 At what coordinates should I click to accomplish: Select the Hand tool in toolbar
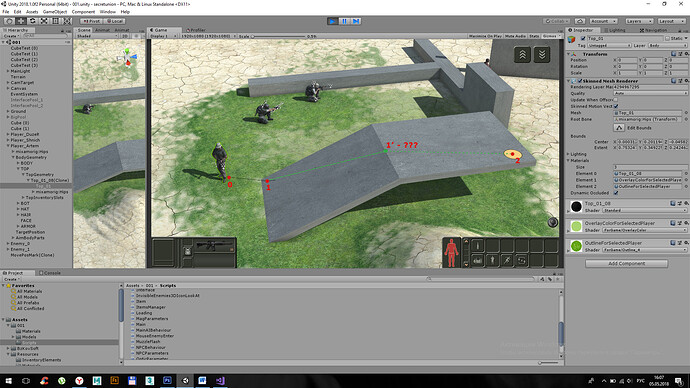[9, 21]
